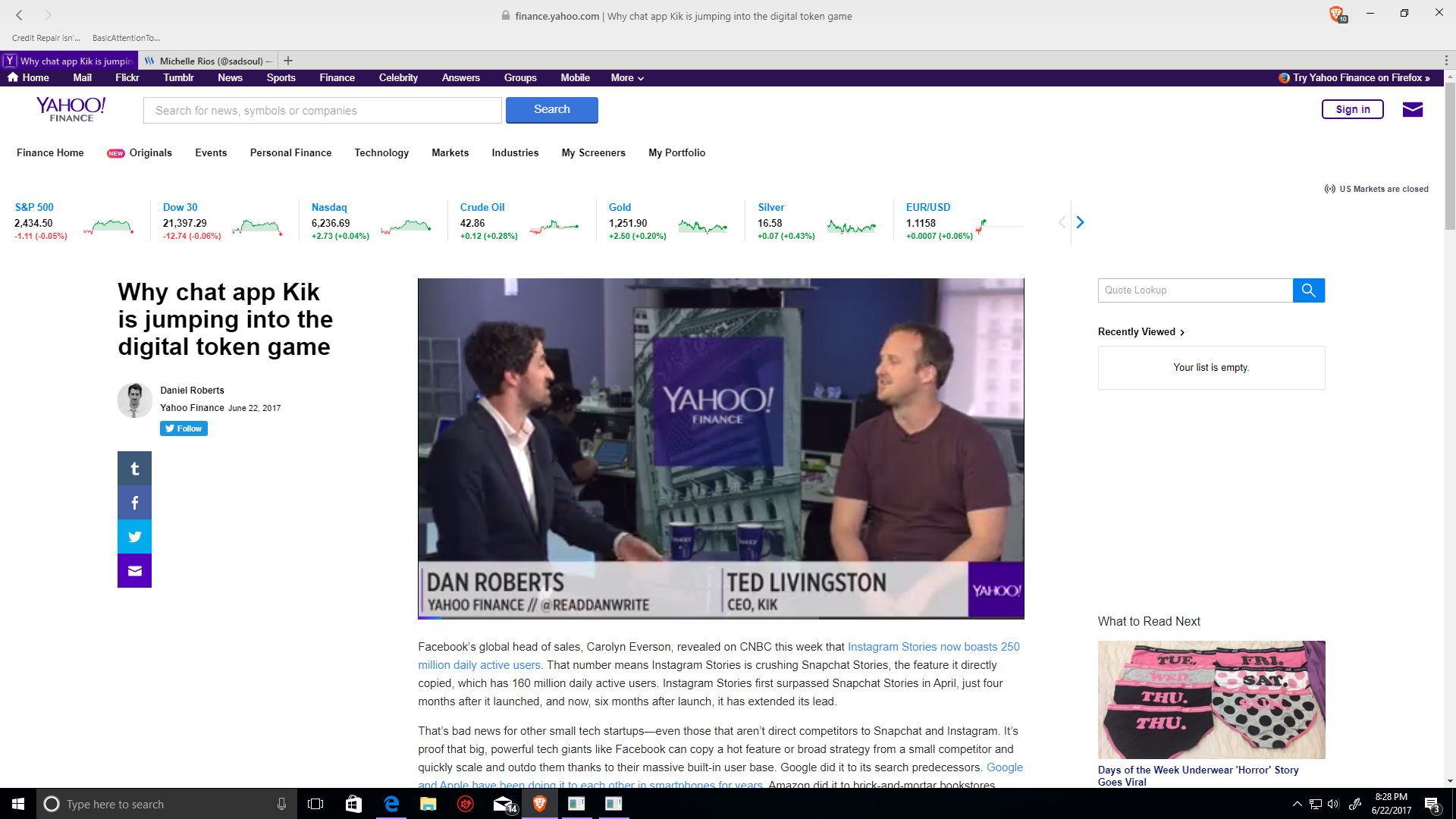The width and height of the screenshot is (1456, 819).
Task: Click the blue Search button
Action: click(551, 110)
